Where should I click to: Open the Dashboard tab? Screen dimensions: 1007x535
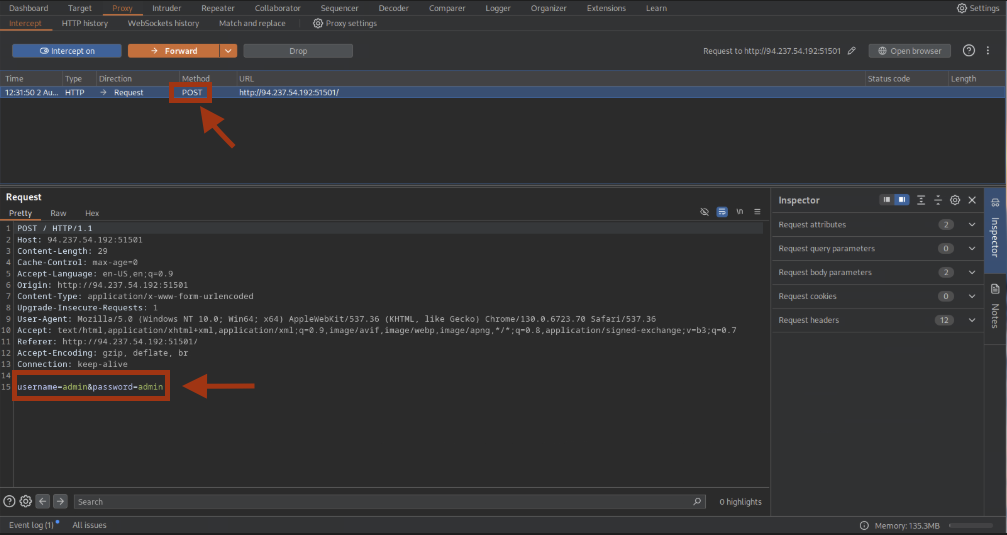[x=28, y=8]
